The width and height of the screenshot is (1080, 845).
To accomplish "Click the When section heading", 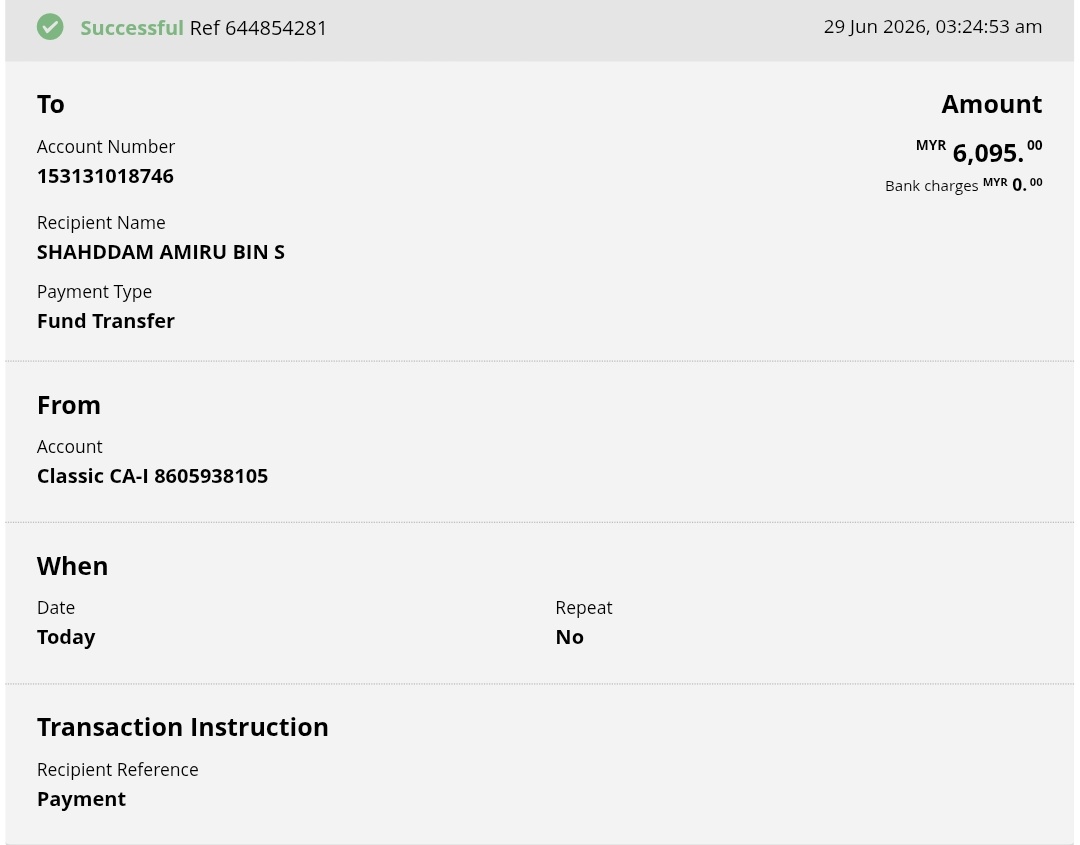I will point(72,566).
